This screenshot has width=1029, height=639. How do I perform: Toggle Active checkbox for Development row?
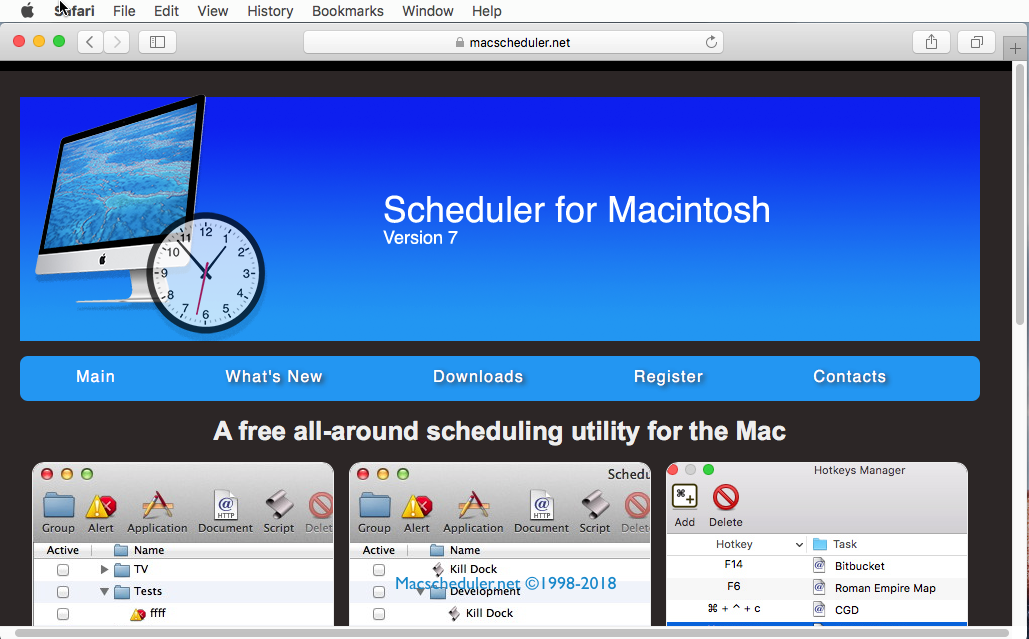379,592
